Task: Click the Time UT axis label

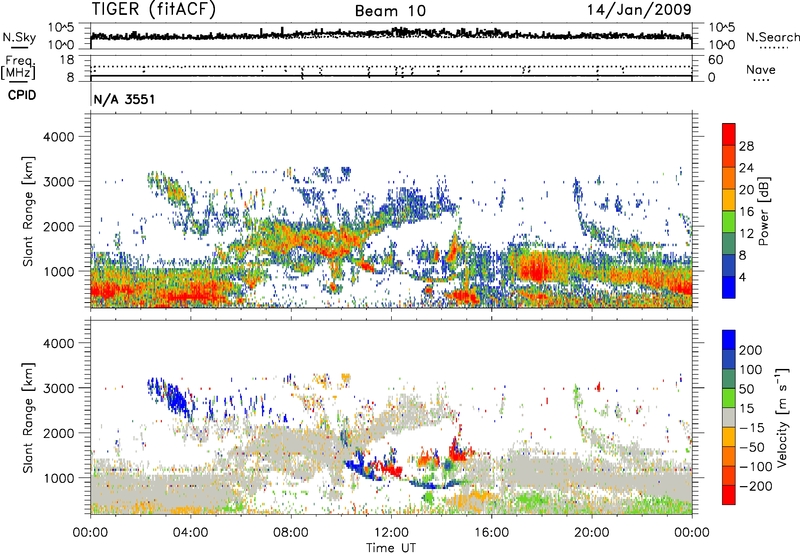Action: (391, 548)
